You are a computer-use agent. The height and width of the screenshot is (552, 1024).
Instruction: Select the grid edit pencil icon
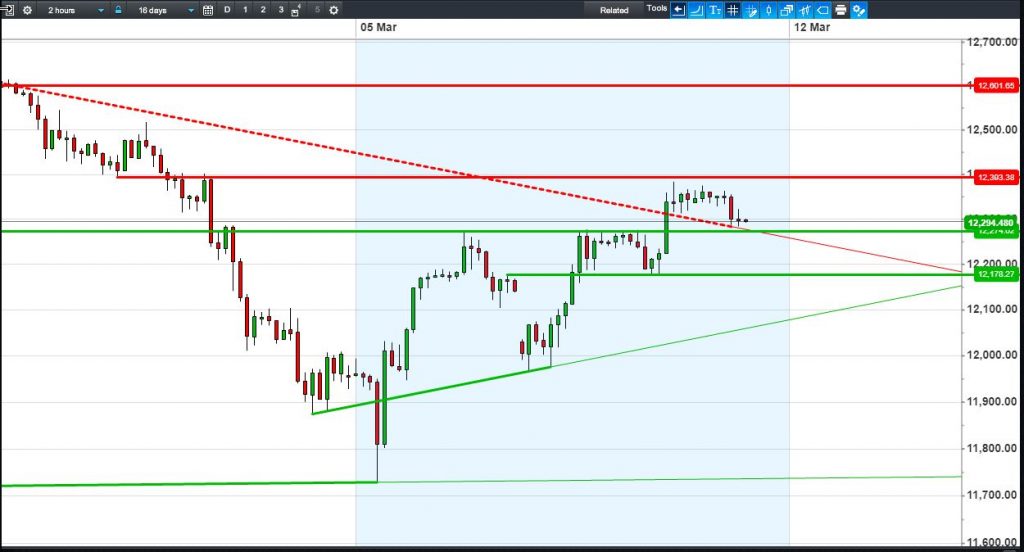point(751,10)
